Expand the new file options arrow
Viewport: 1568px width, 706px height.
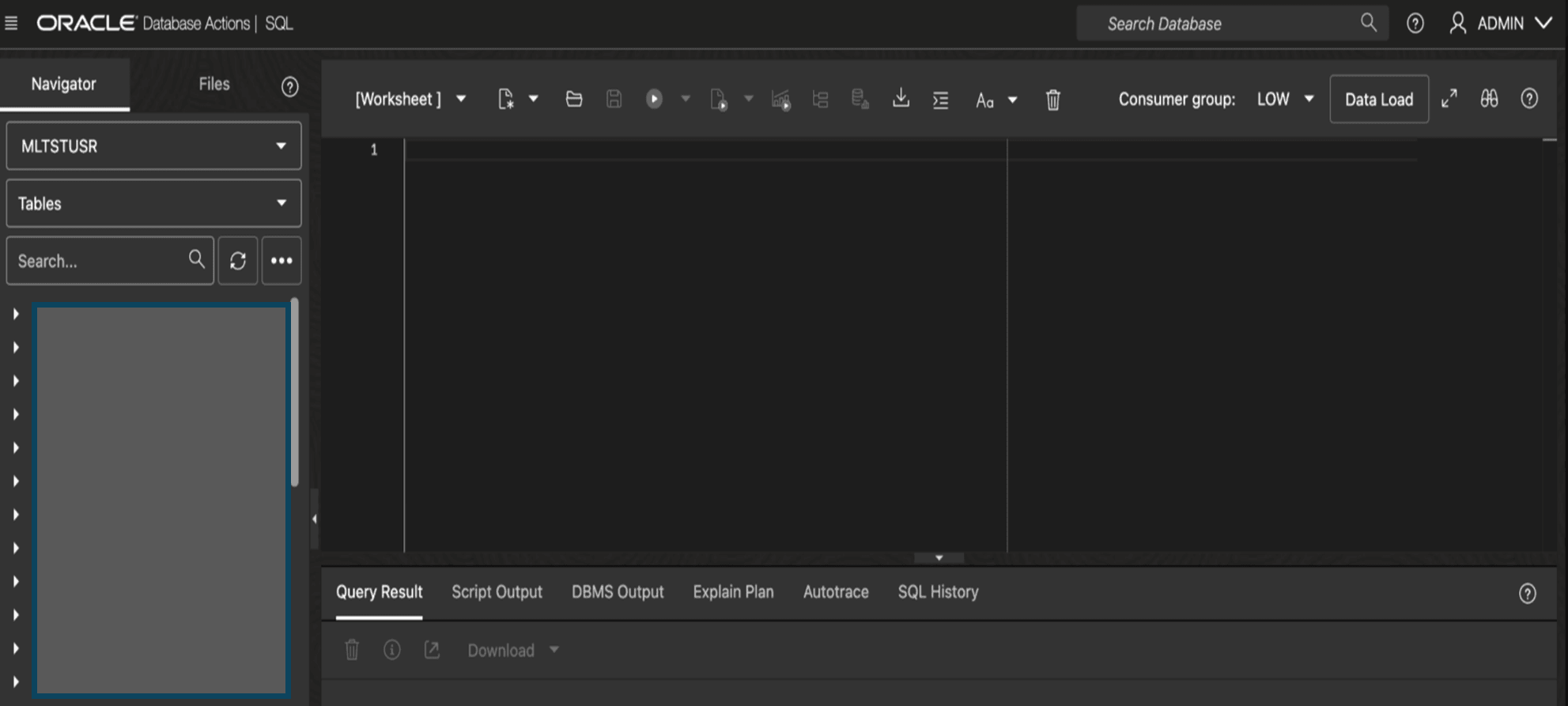[534, 99]
